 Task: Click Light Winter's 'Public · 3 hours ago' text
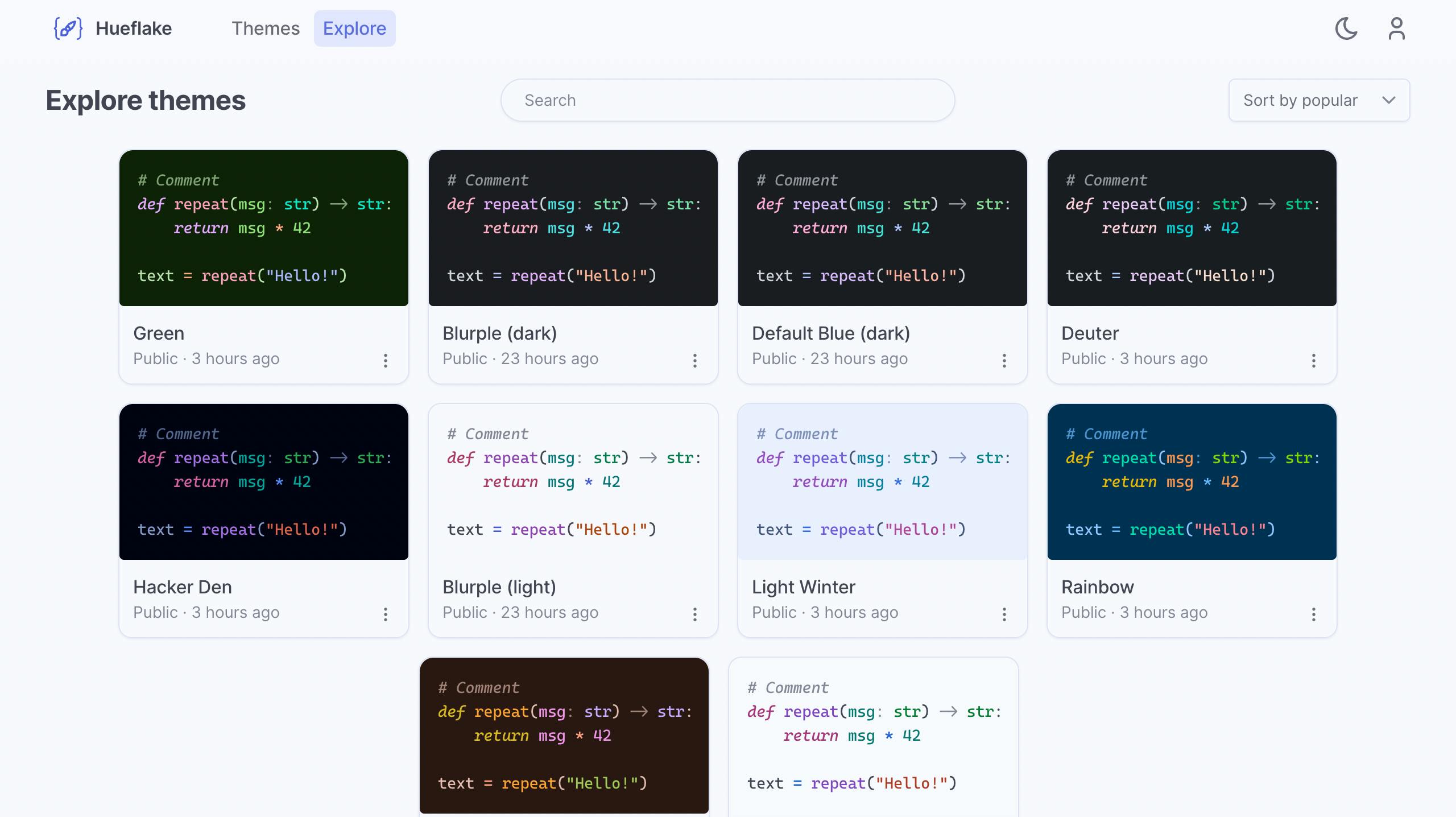point(825,612)
